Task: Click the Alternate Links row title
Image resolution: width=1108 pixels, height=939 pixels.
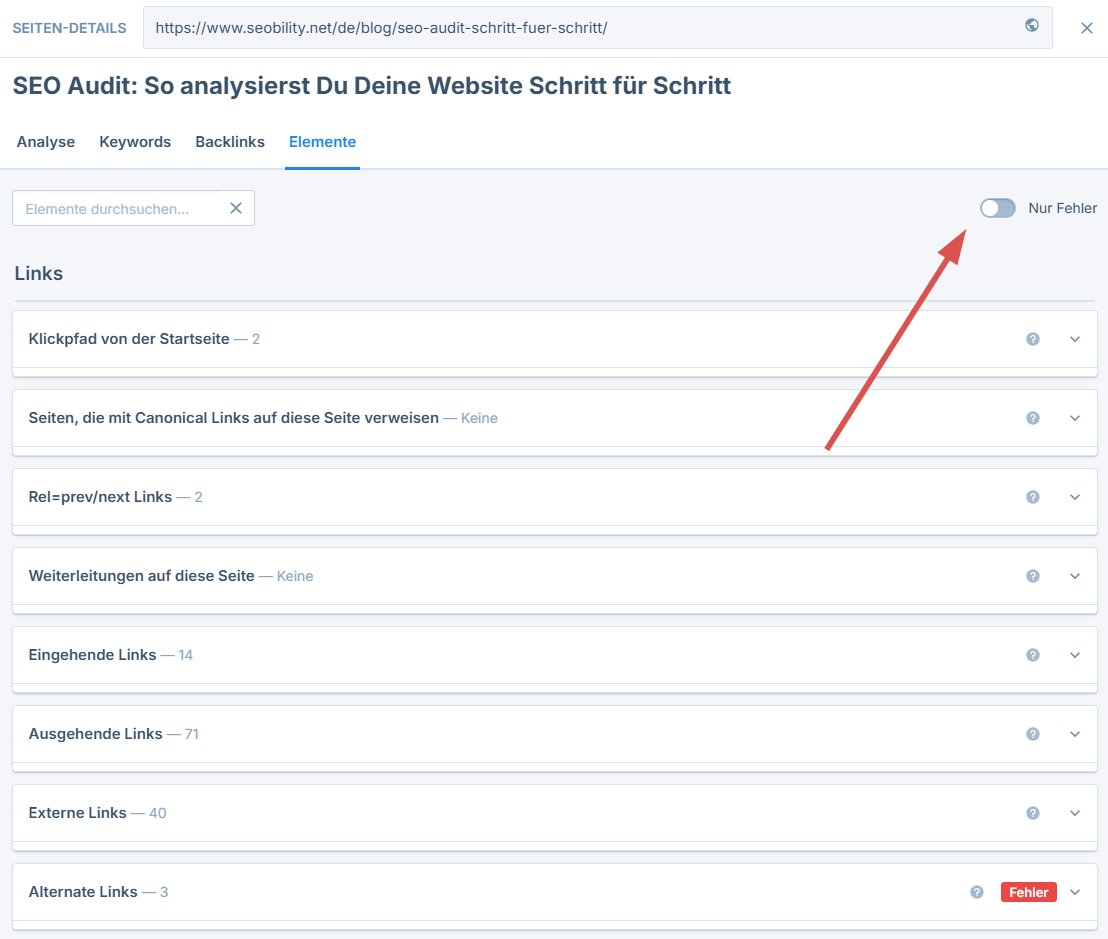Action: (x=83, y=892)
